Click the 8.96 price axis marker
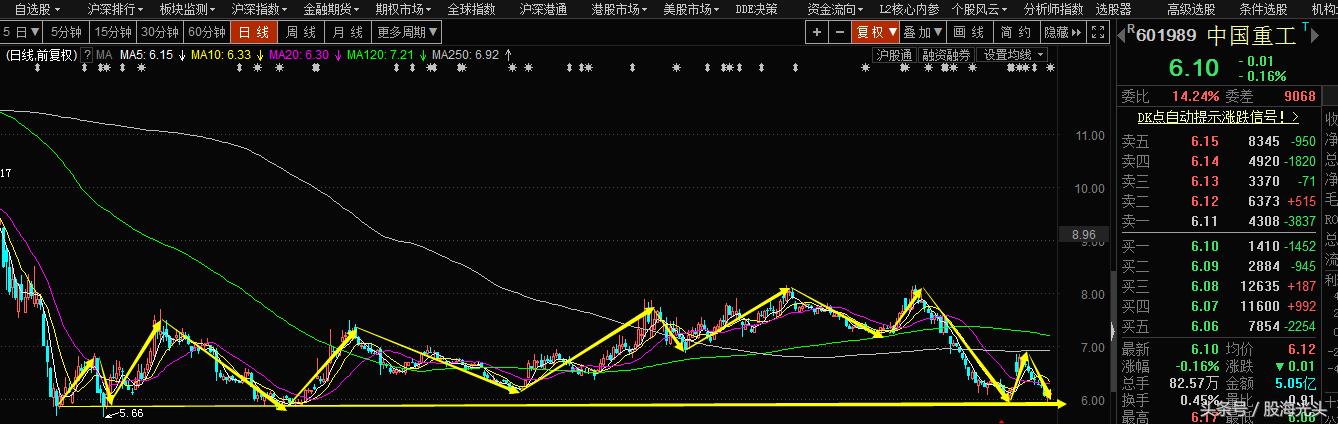Viewport: 1338px width, 424px height. point(1084,235)
